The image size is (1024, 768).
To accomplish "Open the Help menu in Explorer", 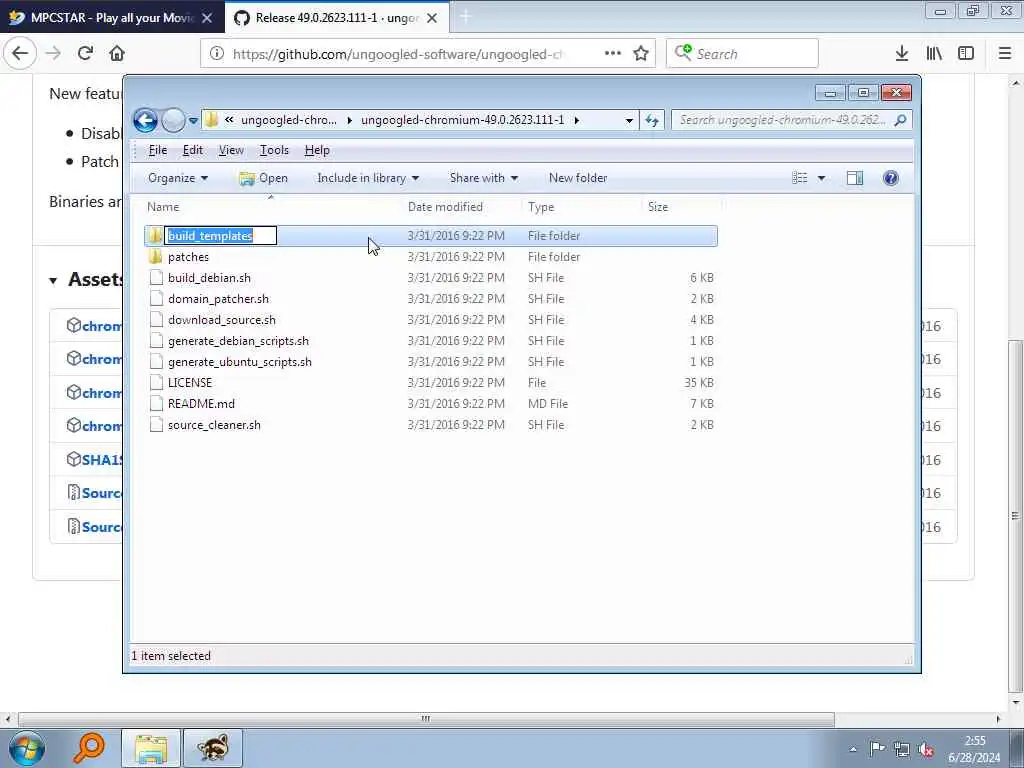I will [x=317, y=150].
